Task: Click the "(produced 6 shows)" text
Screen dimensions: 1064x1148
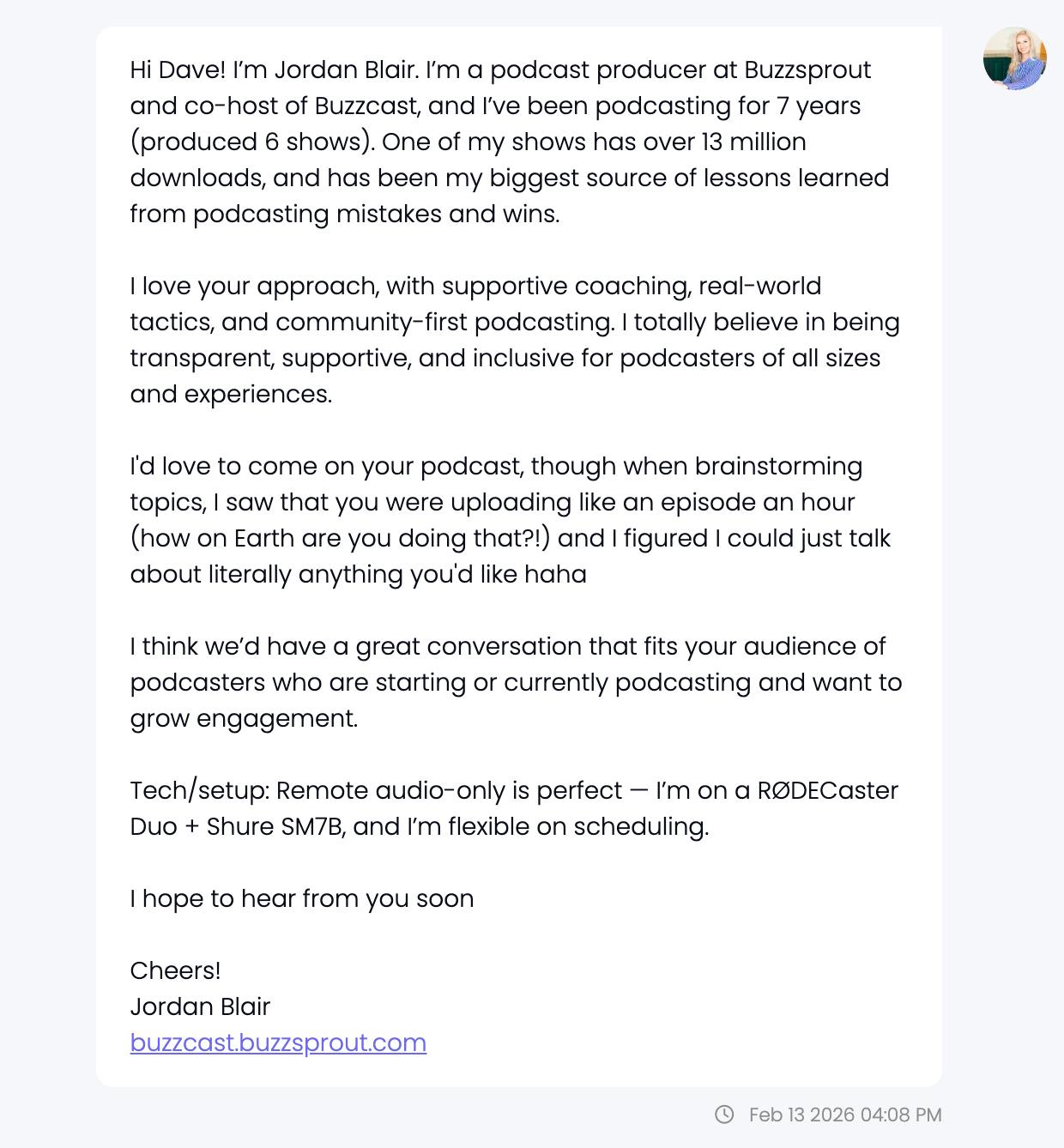Action: pyautogui.click(x=251, y=142)
